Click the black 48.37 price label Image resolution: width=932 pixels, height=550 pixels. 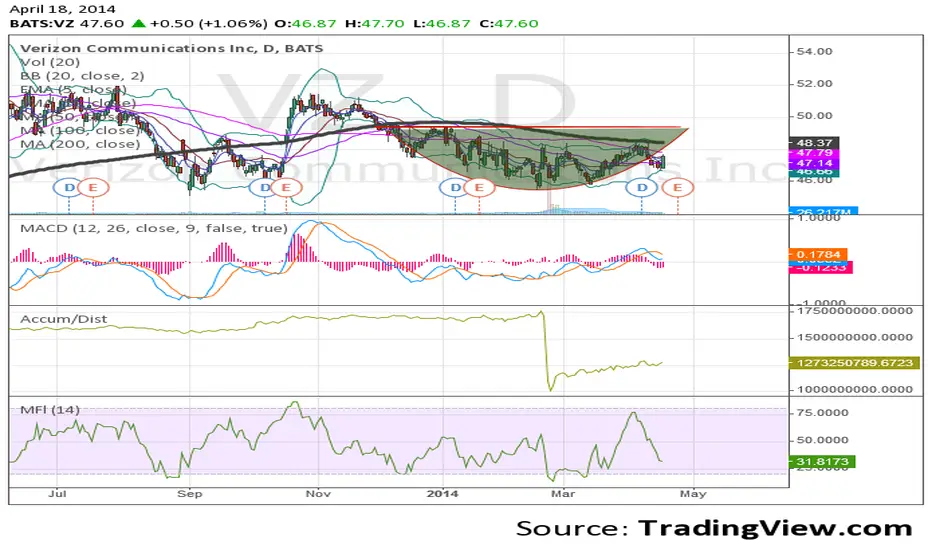click(x=814, y=143)
